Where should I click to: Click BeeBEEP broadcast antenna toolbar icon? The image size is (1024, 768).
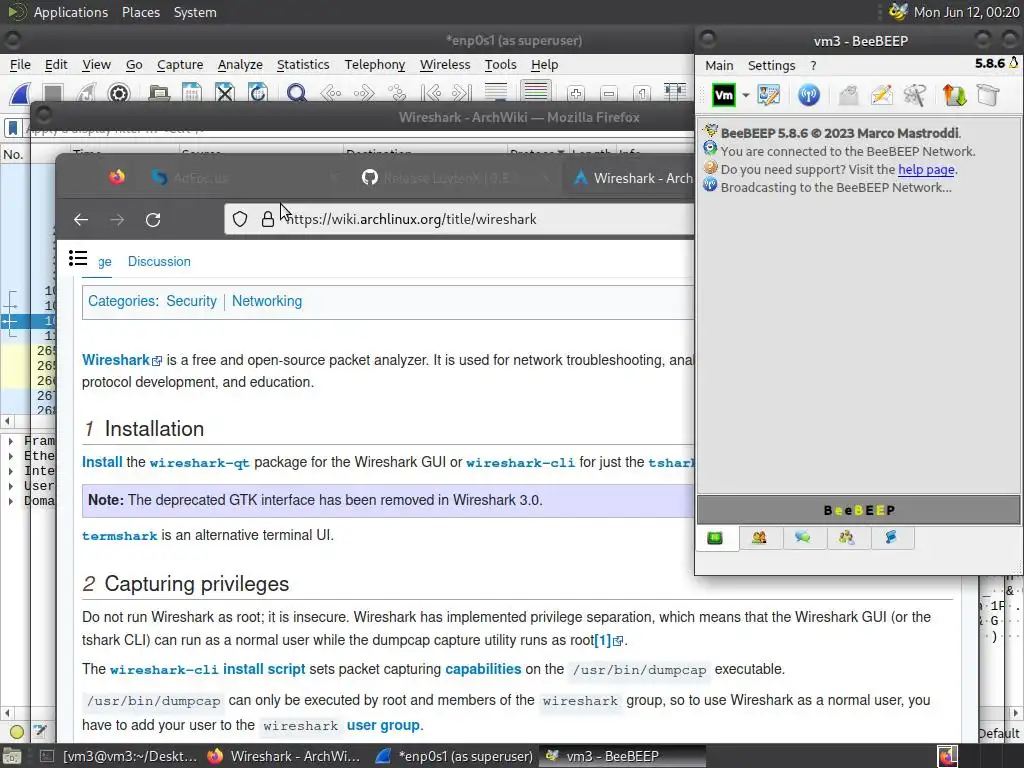coord(808,95)
